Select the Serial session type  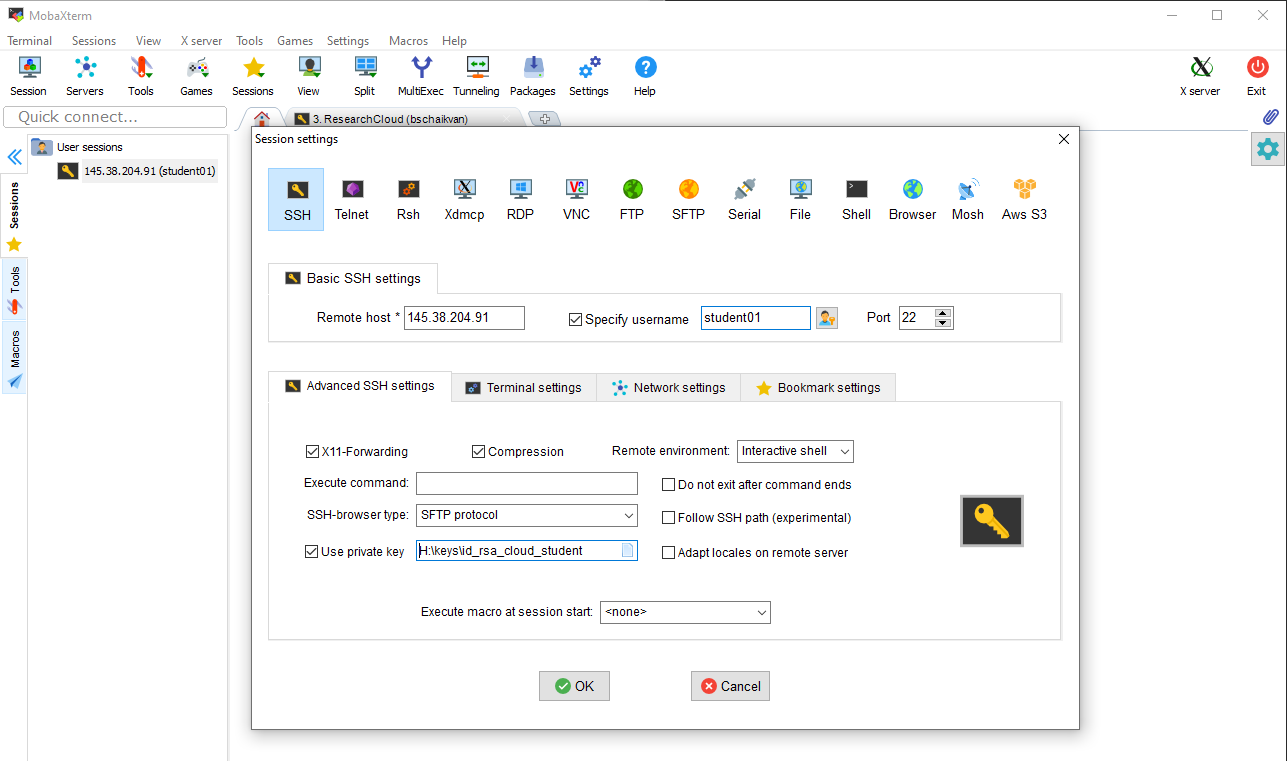pos(744,199)
